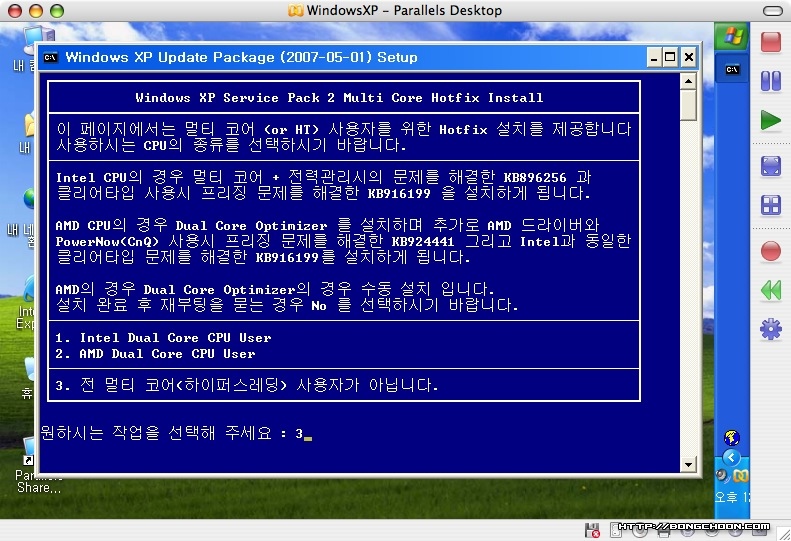Click the four-squares window mode icon

771,205
